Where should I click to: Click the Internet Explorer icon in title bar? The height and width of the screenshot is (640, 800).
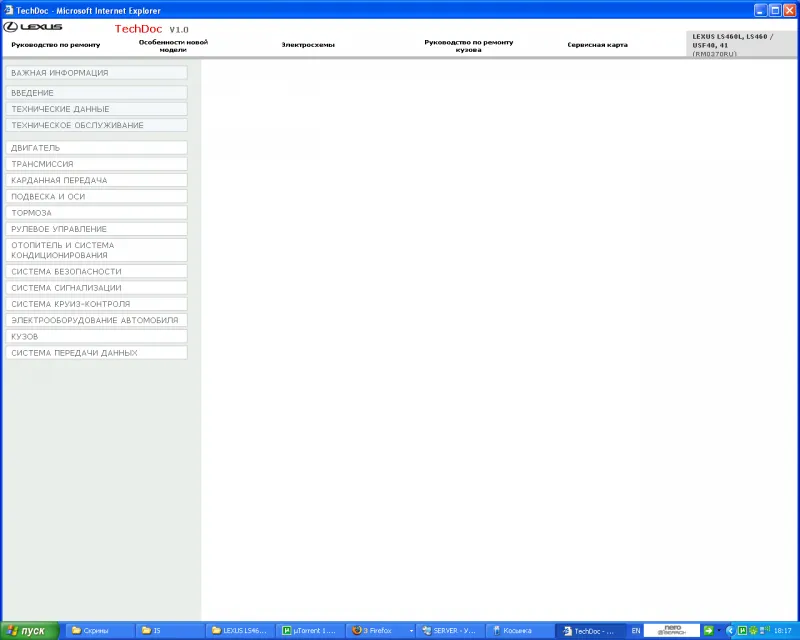coord(8,9)
